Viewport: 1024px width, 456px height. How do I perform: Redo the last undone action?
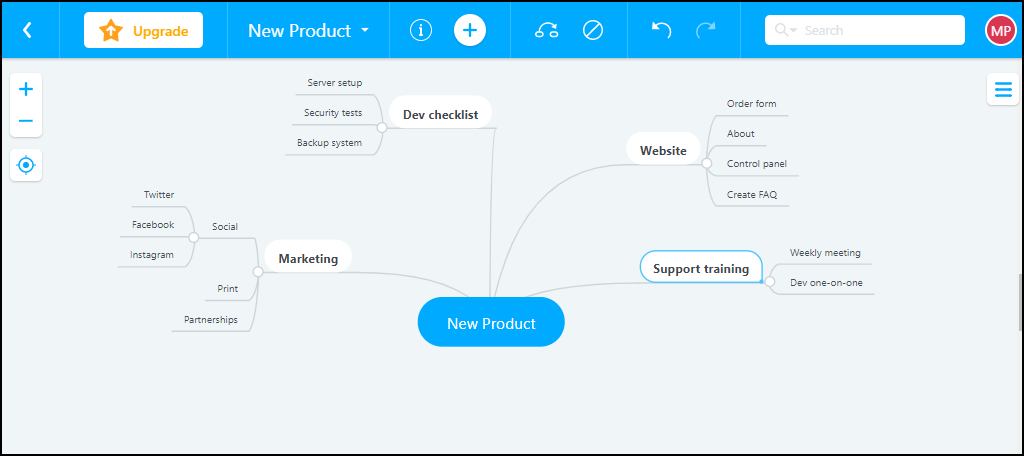(705, 30)
